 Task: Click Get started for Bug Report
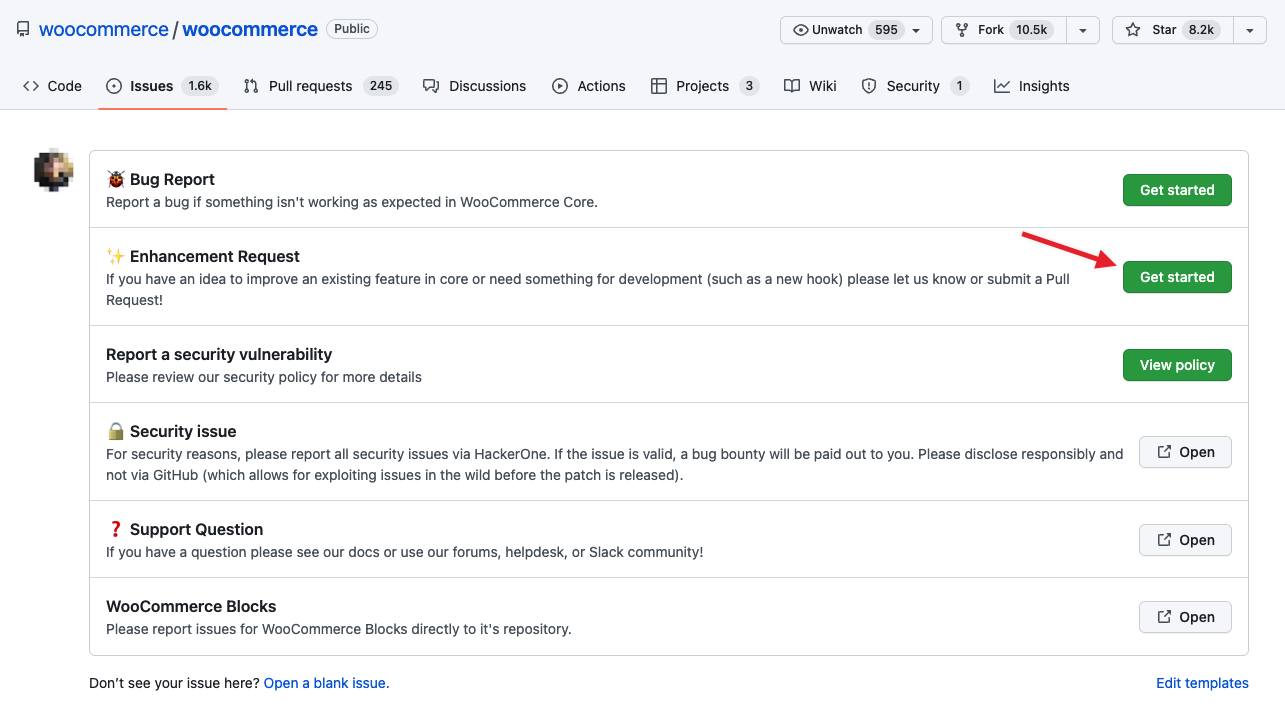(x=1177, y=190)
